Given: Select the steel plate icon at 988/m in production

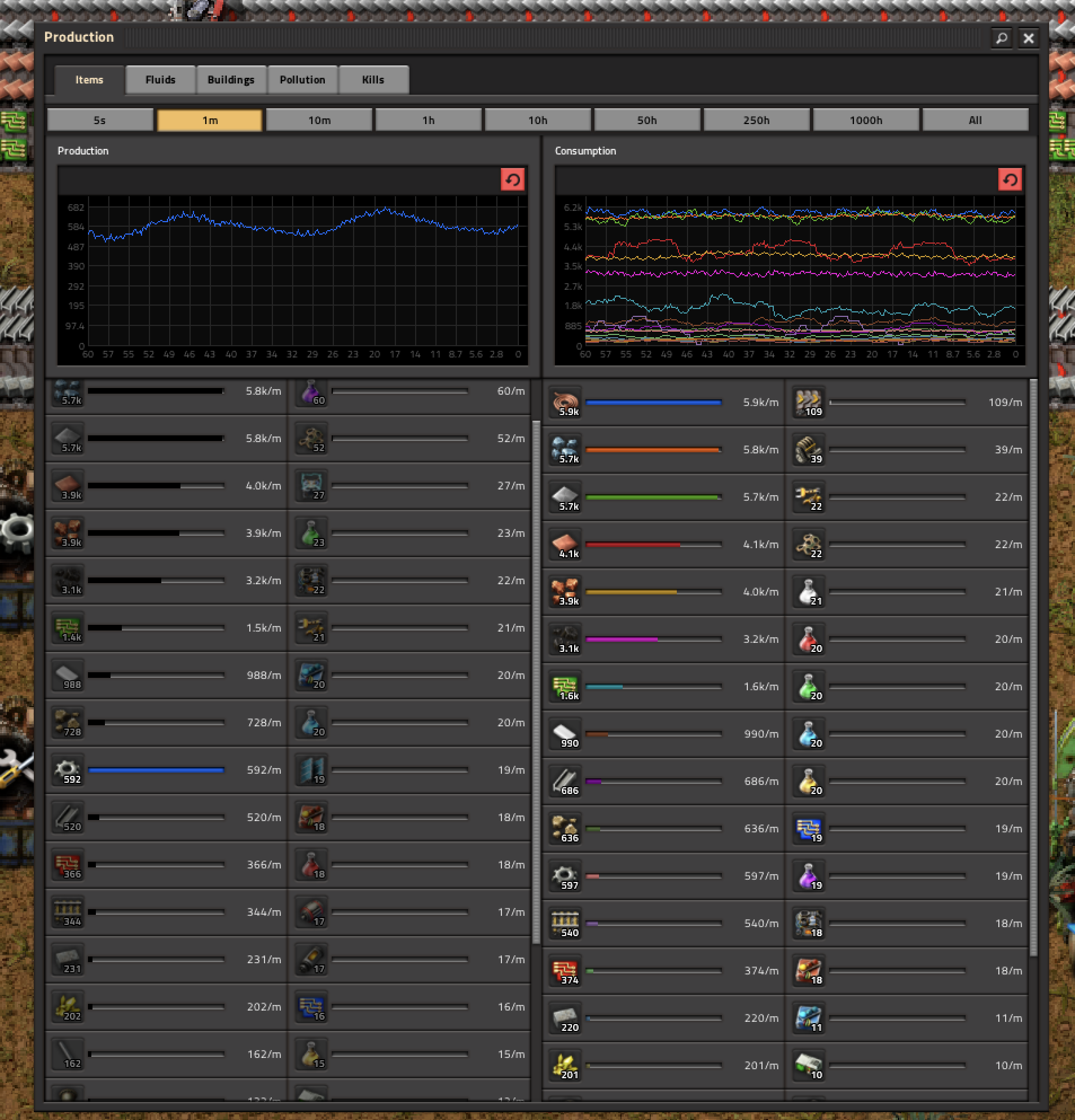Looking at the screenshot, I should coord(68,676).
